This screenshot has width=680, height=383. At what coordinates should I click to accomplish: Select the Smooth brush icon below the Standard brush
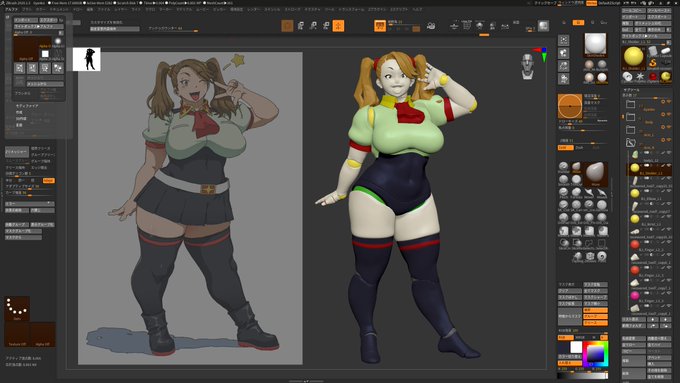tap(563, 180)
